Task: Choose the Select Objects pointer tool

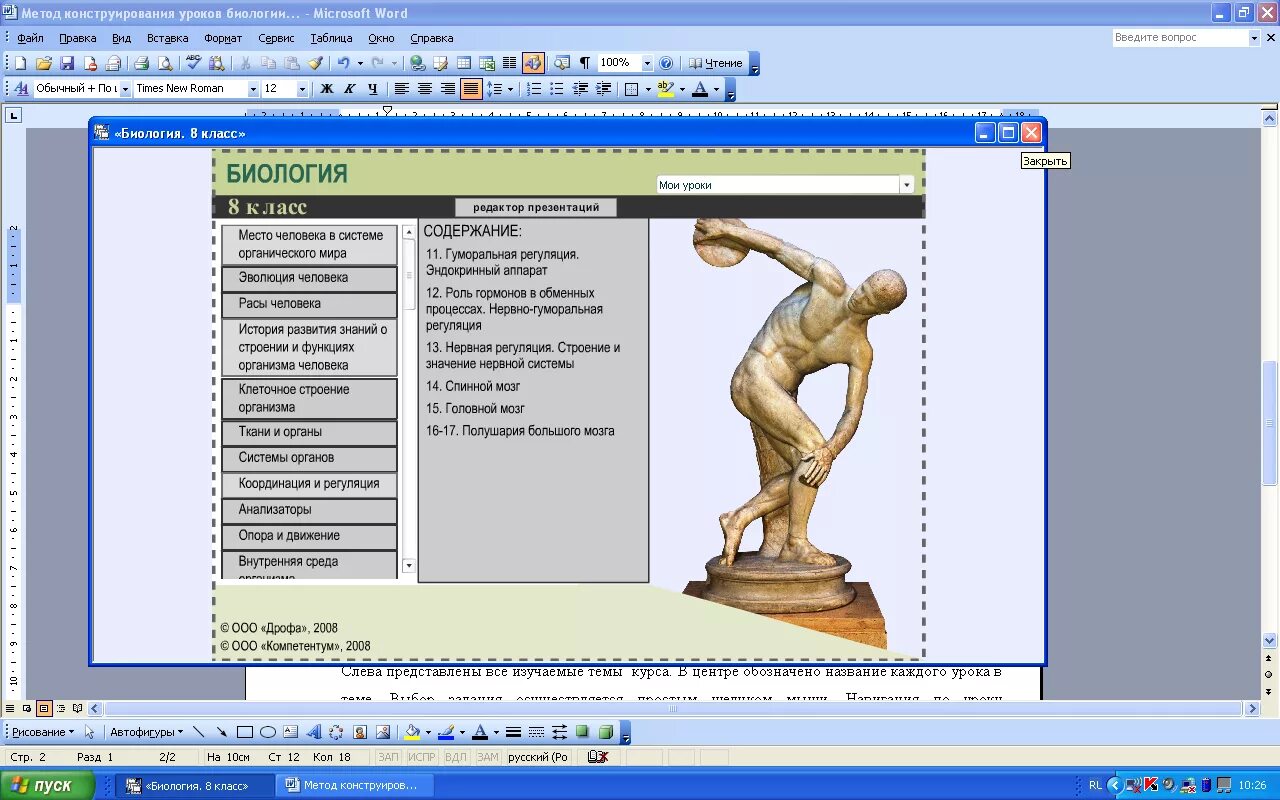Action: (89, 732)
